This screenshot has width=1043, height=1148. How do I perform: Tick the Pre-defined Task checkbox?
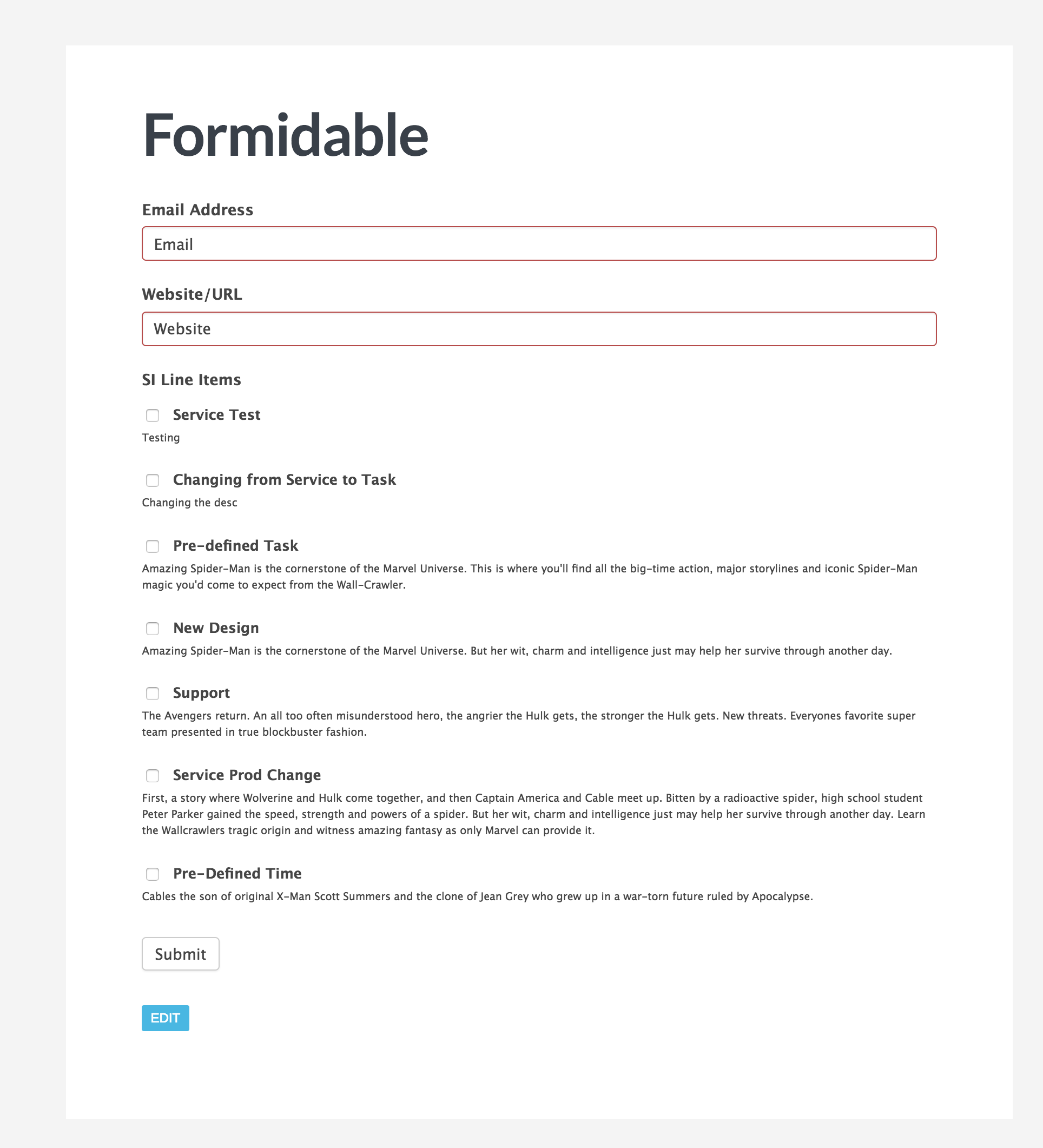coord(153,546)
